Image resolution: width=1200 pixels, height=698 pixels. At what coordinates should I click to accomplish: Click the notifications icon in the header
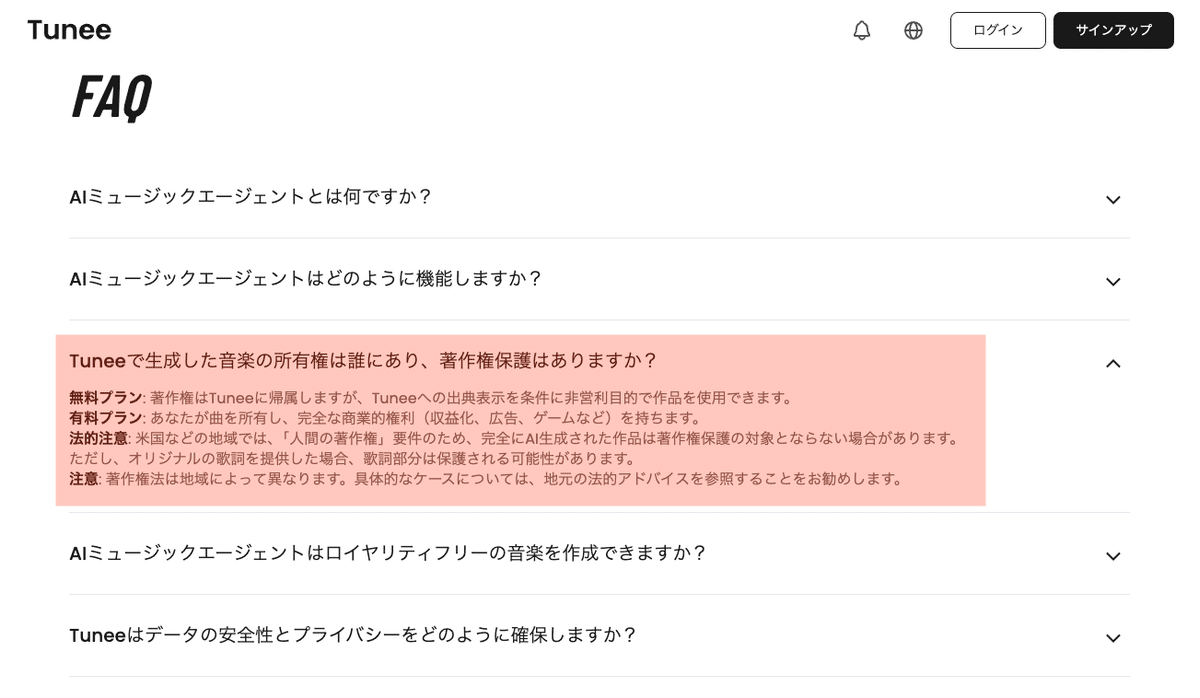(x=860, y=30)
